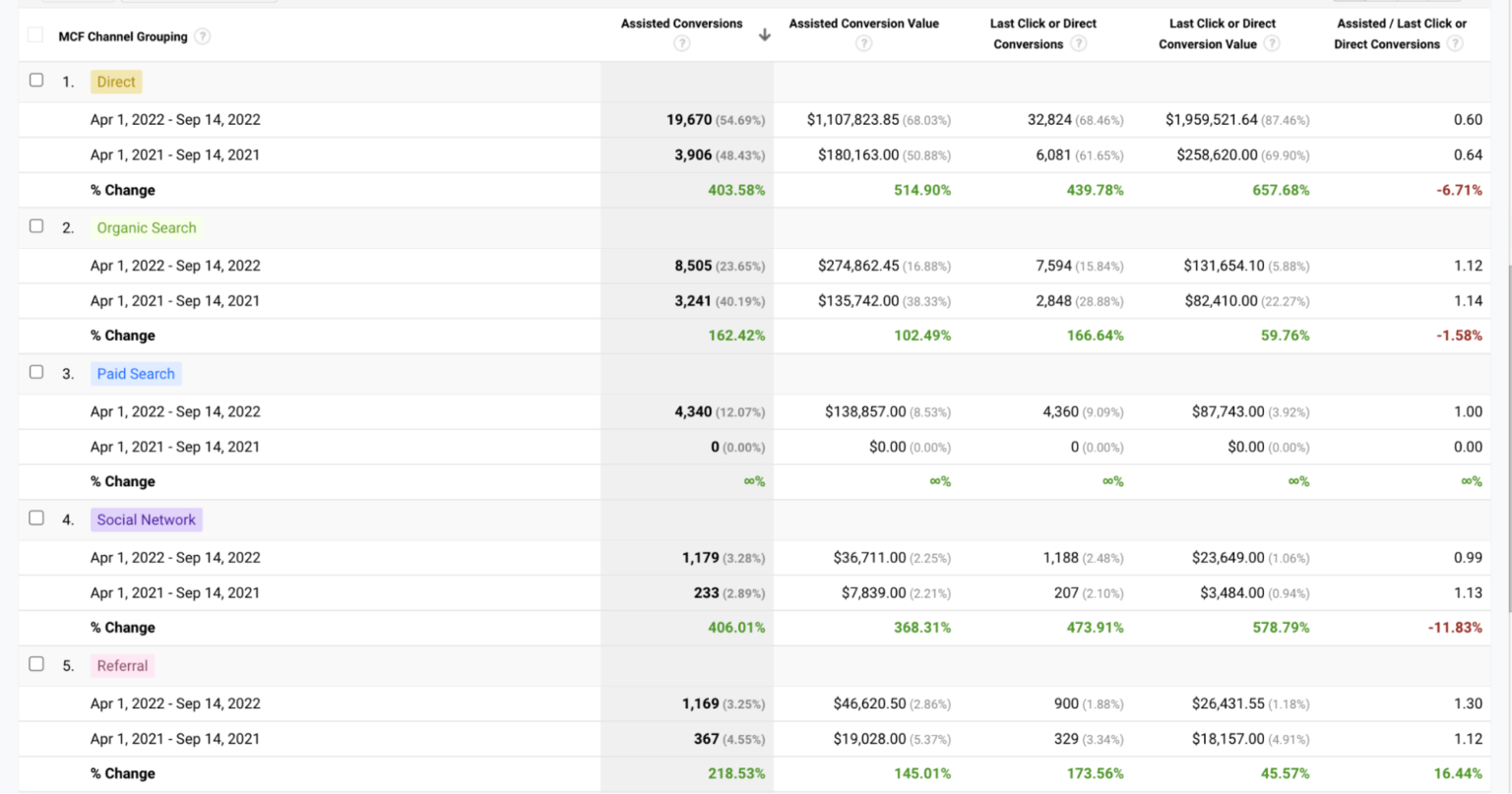1512x794 pixels.
Task: Sort by Assisted Conversion Value column header
Action: point(863,24)
